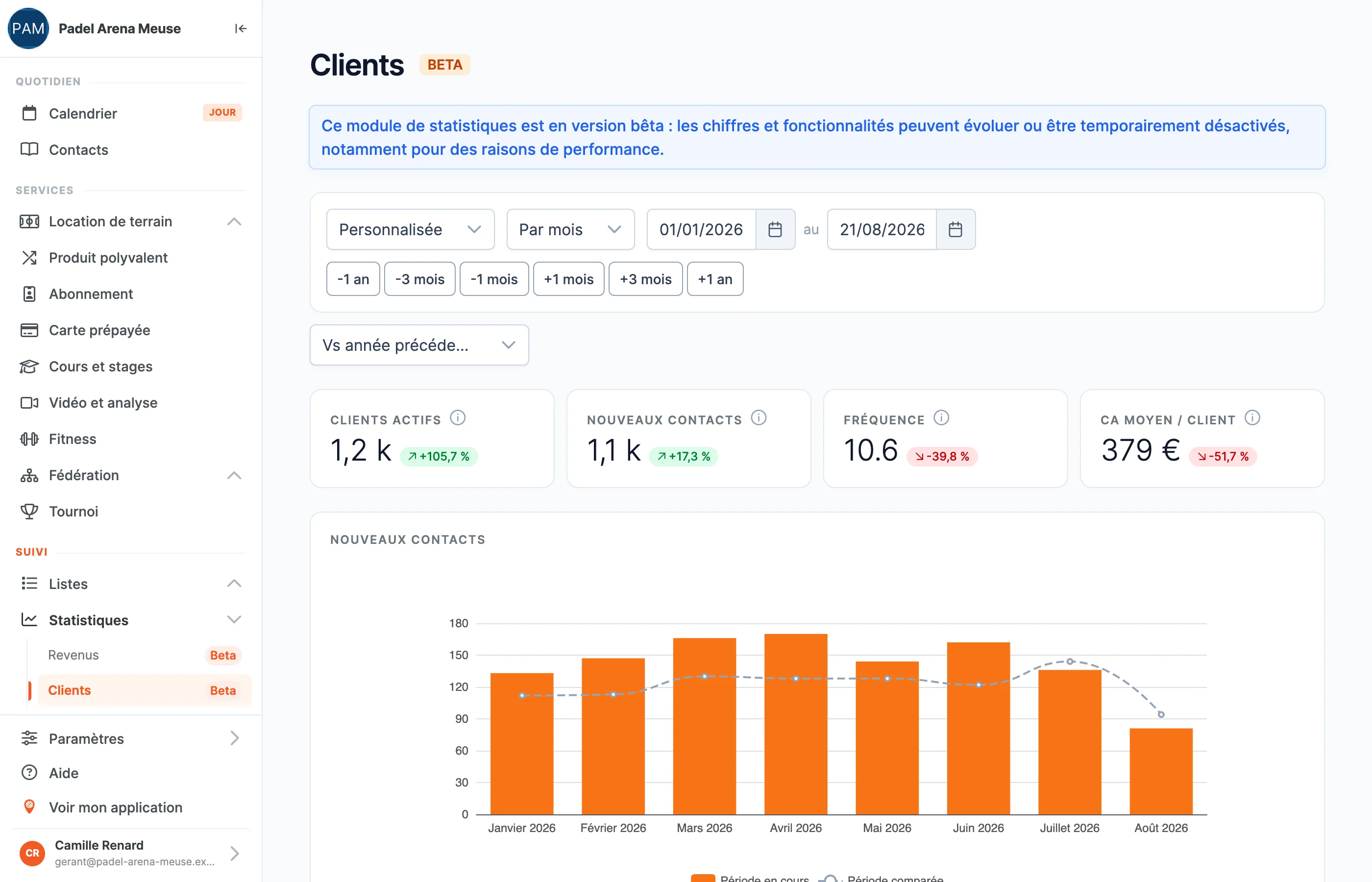1372x882 pixels.
Task: Expand the Fédération section chevron
Action: 234,475
